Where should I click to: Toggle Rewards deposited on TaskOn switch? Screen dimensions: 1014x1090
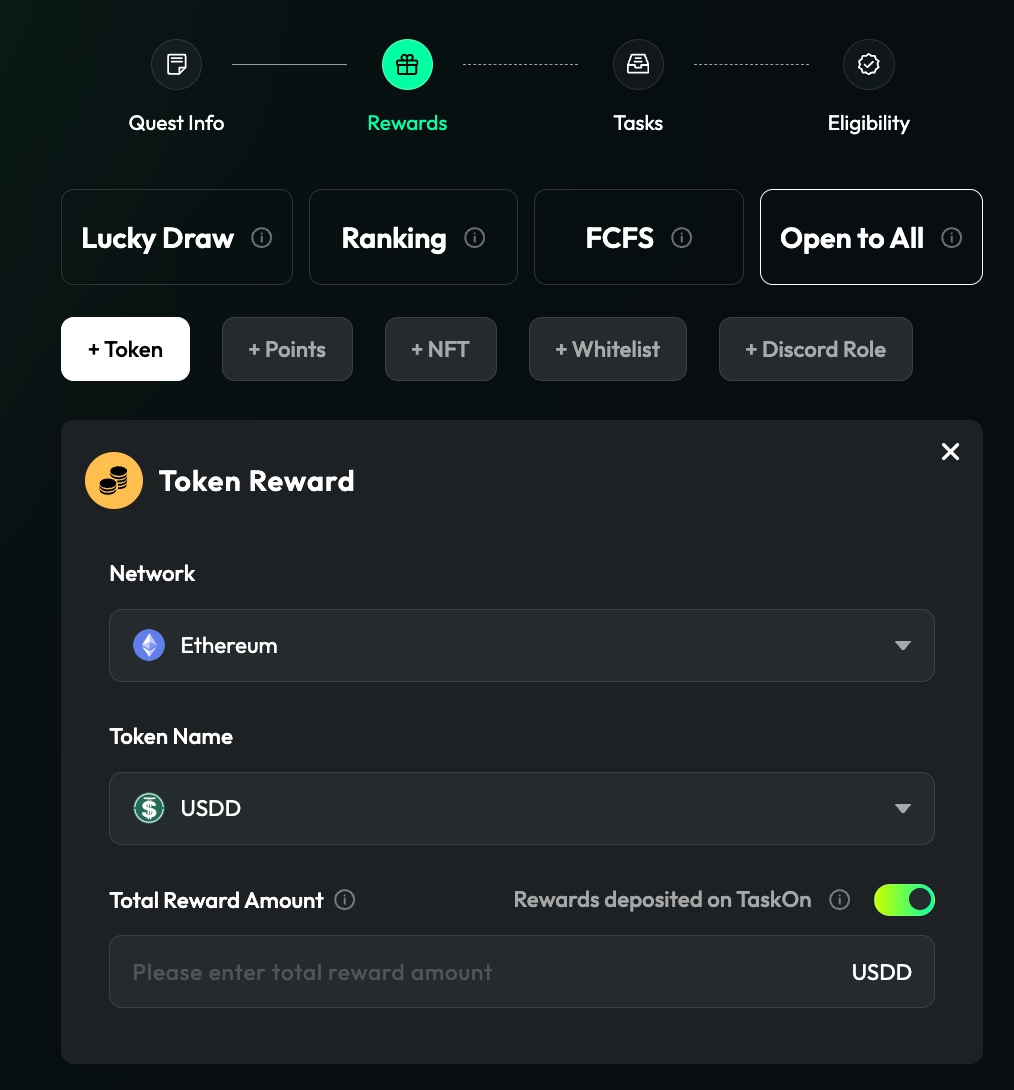(x=904, y=900)
